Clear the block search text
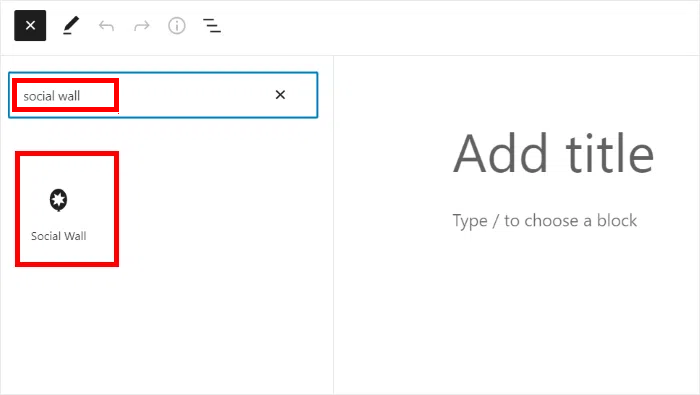The width and height of the screenshot is (700, 395). pos(280,95)
